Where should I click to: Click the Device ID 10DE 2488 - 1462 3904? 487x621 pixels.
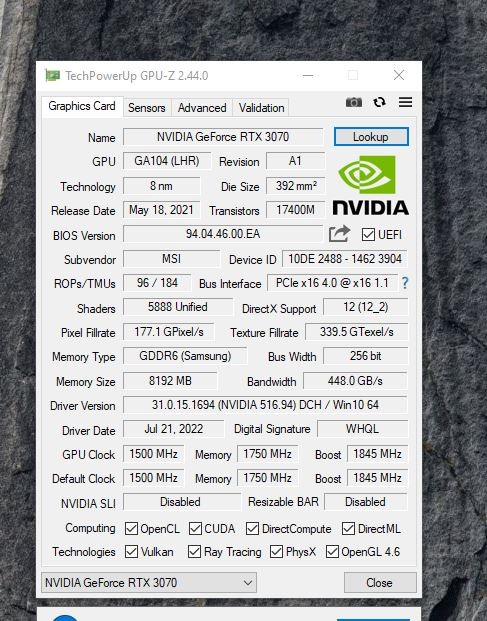[344, 259]
